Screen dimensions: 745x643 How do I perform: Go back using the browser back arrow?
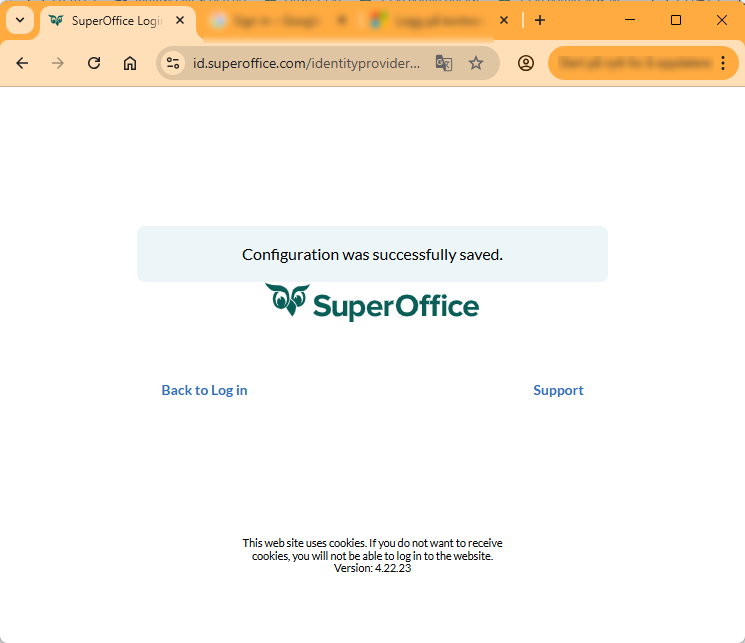pos(22,63)
